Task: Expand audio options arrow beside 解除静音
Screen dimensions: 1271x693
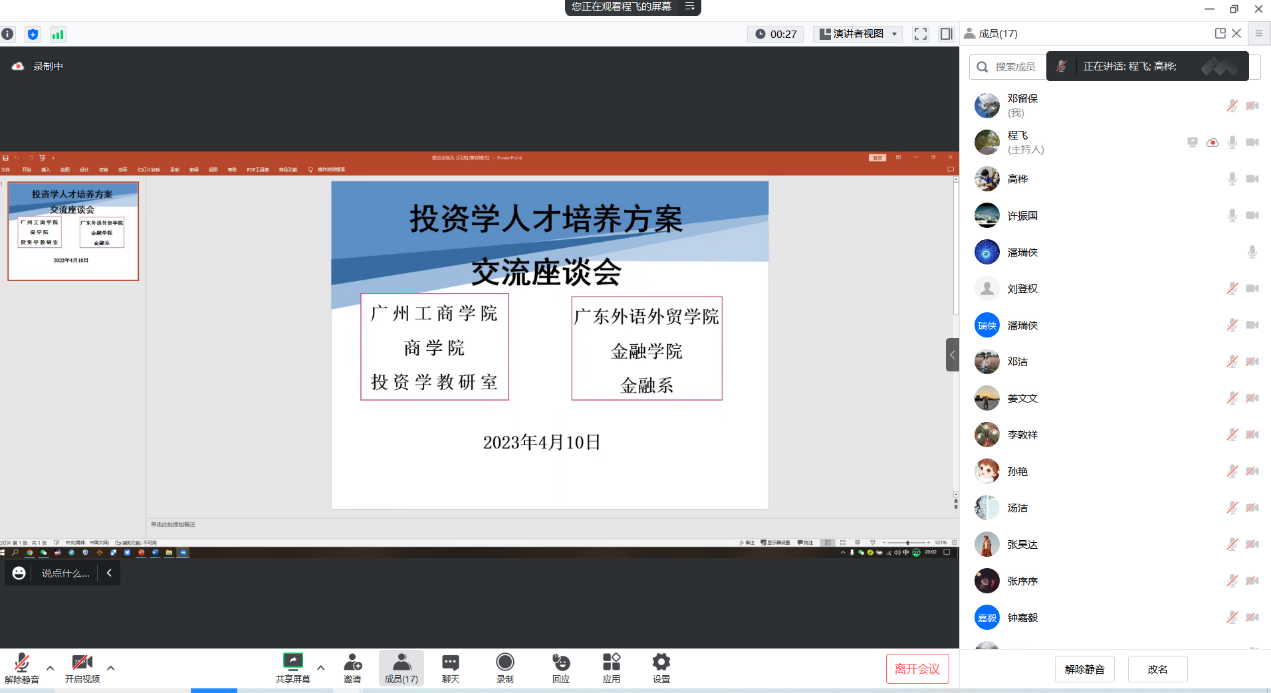Action: 50,668
